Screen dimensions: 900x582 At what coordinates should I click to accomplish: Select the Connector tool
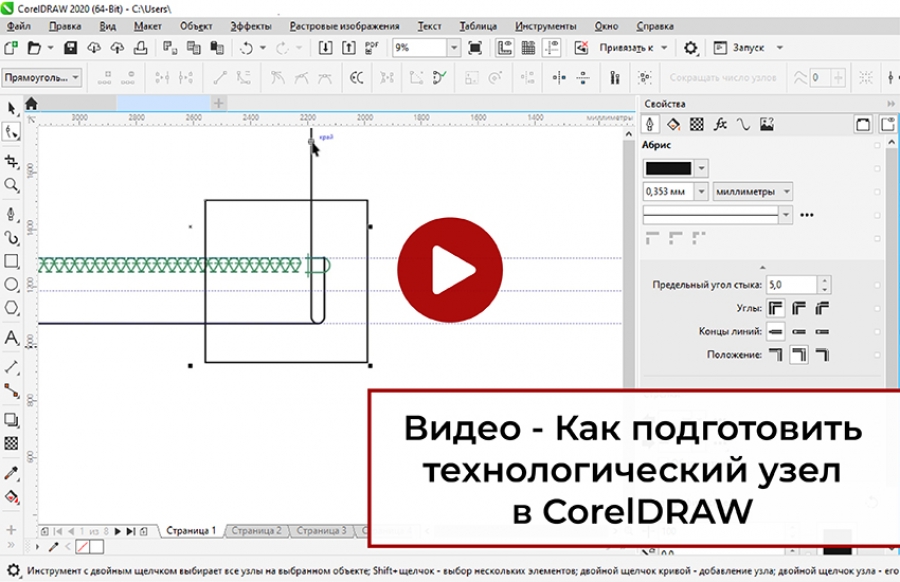pyautogui.click(x=11, y=391)
